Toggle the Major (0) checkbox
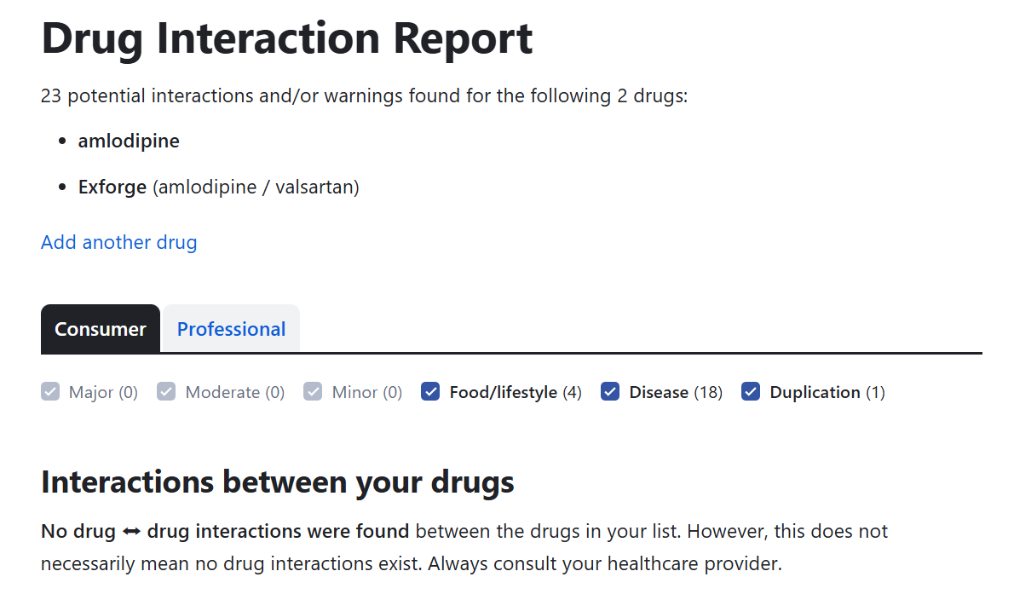The width and height of the screenshot is (1014, 600). click(51, 392)
